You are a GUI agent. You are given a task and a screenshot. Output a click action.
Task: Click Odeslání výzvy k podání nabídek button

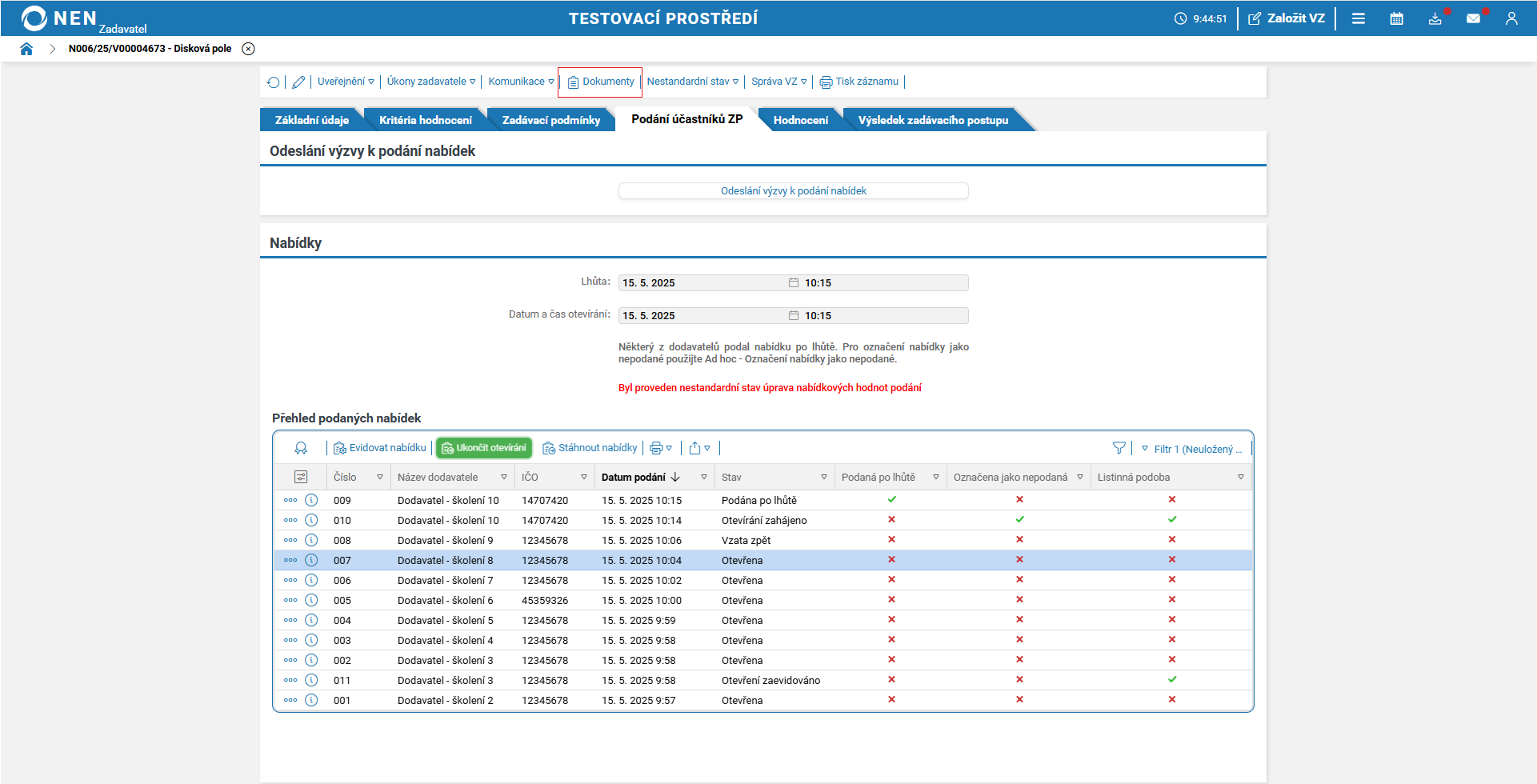[x=793, y=191]
